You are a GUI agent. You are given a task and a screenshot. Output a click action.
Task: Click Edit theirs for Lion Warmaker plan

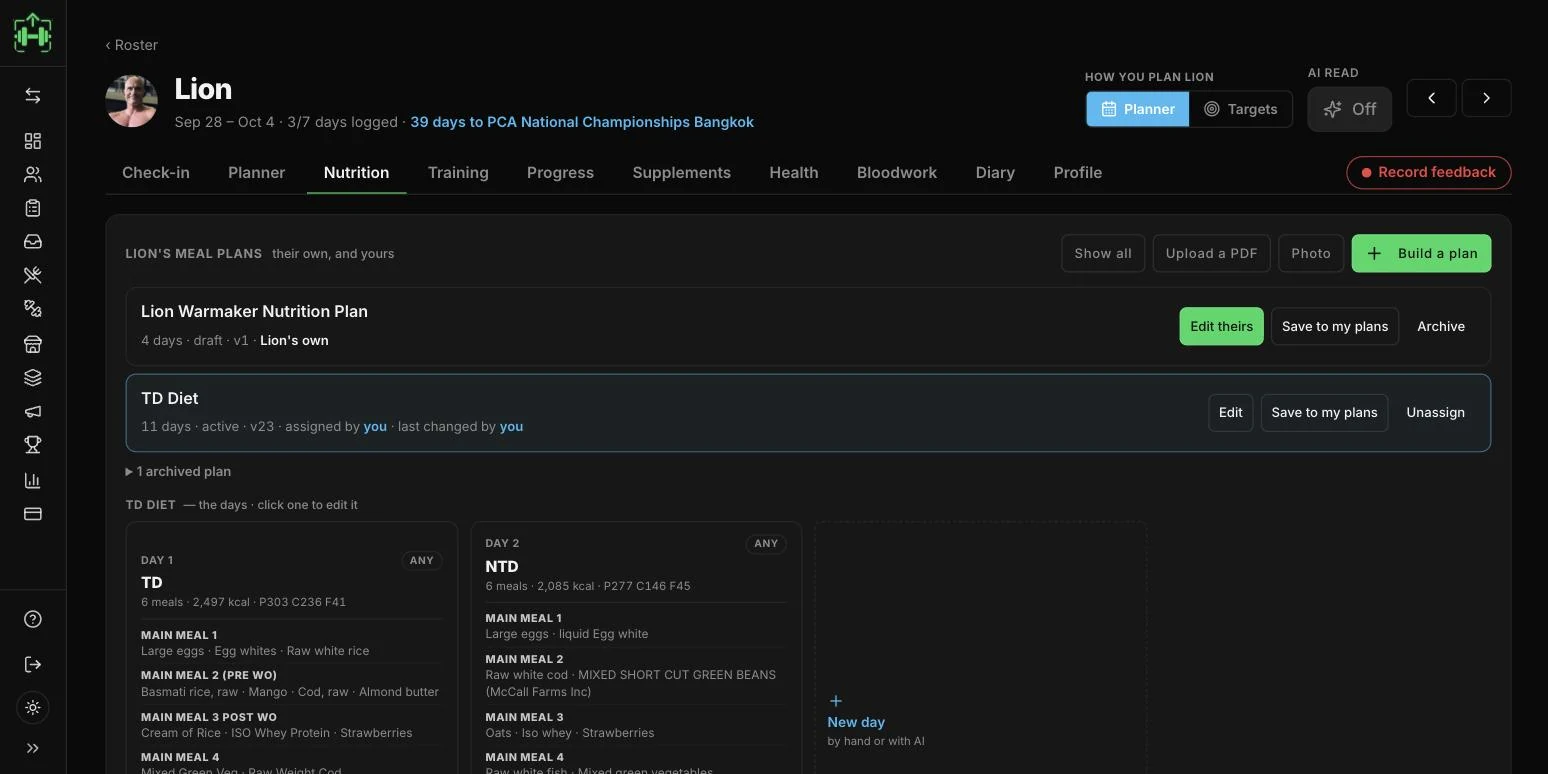(x=1221, y=326)
